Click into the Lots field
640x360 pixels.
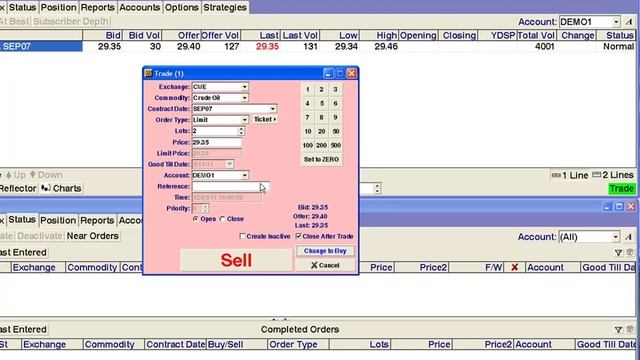tap(215, 131)
